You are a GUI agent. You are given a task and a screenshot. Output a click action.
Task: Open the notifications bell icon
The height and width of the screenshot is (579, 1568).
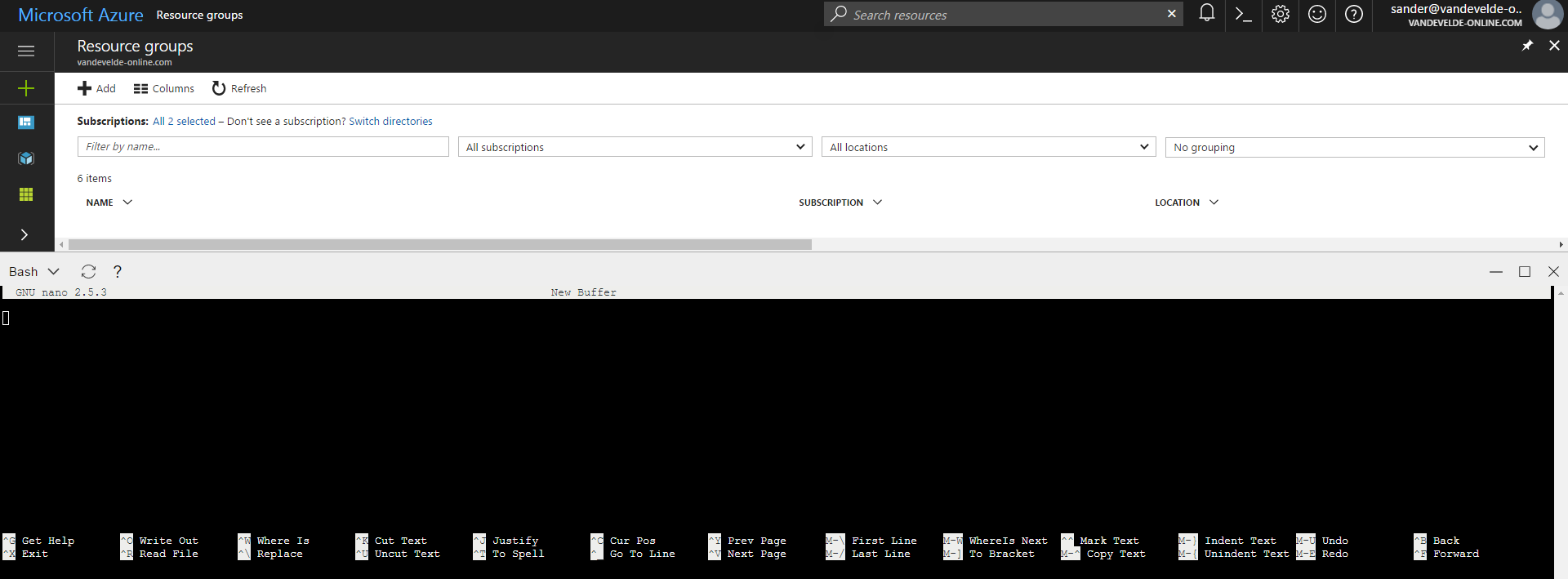coord(1206,14)
